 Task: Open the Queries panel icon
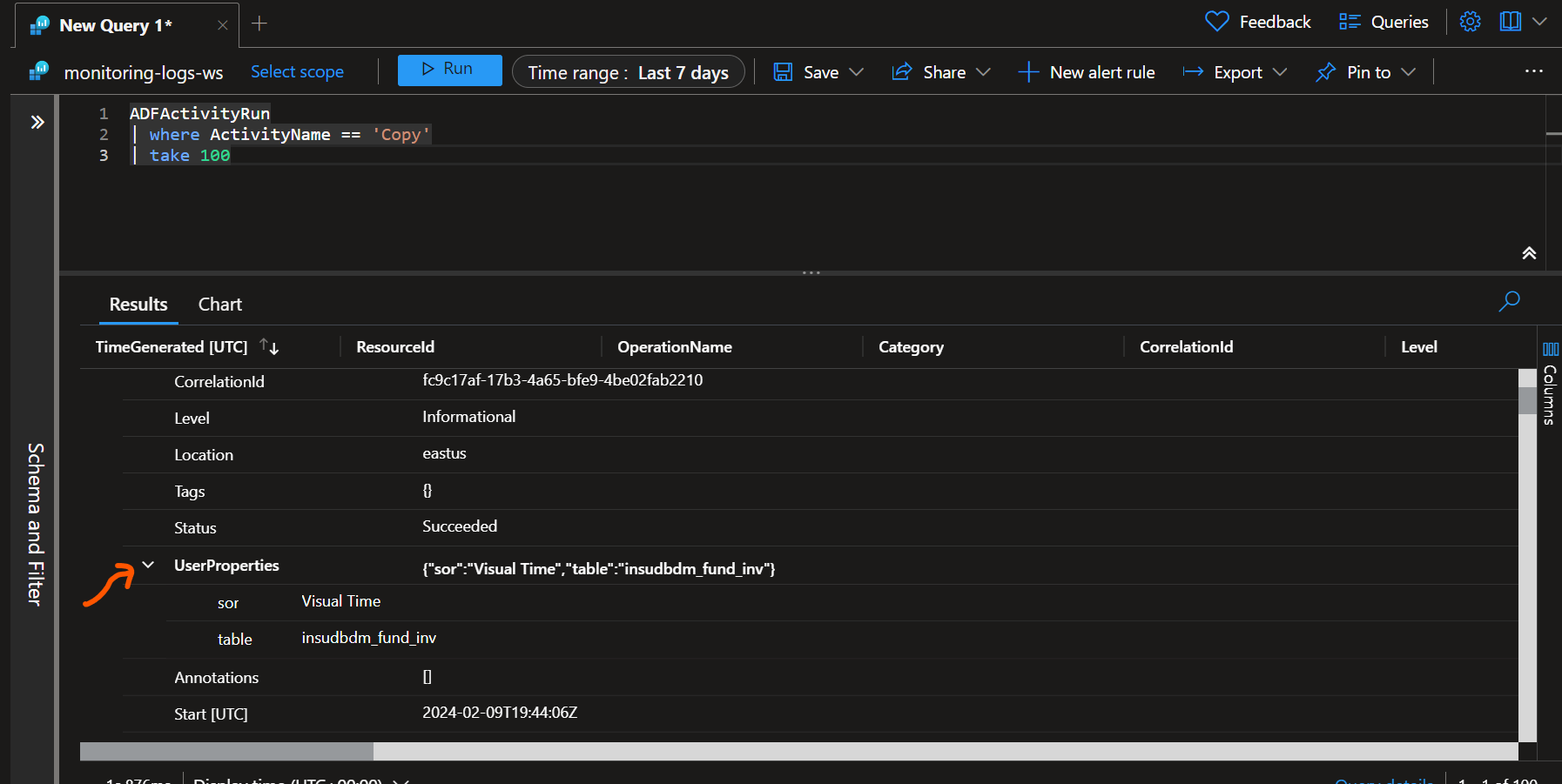[x=1350, y=21]
